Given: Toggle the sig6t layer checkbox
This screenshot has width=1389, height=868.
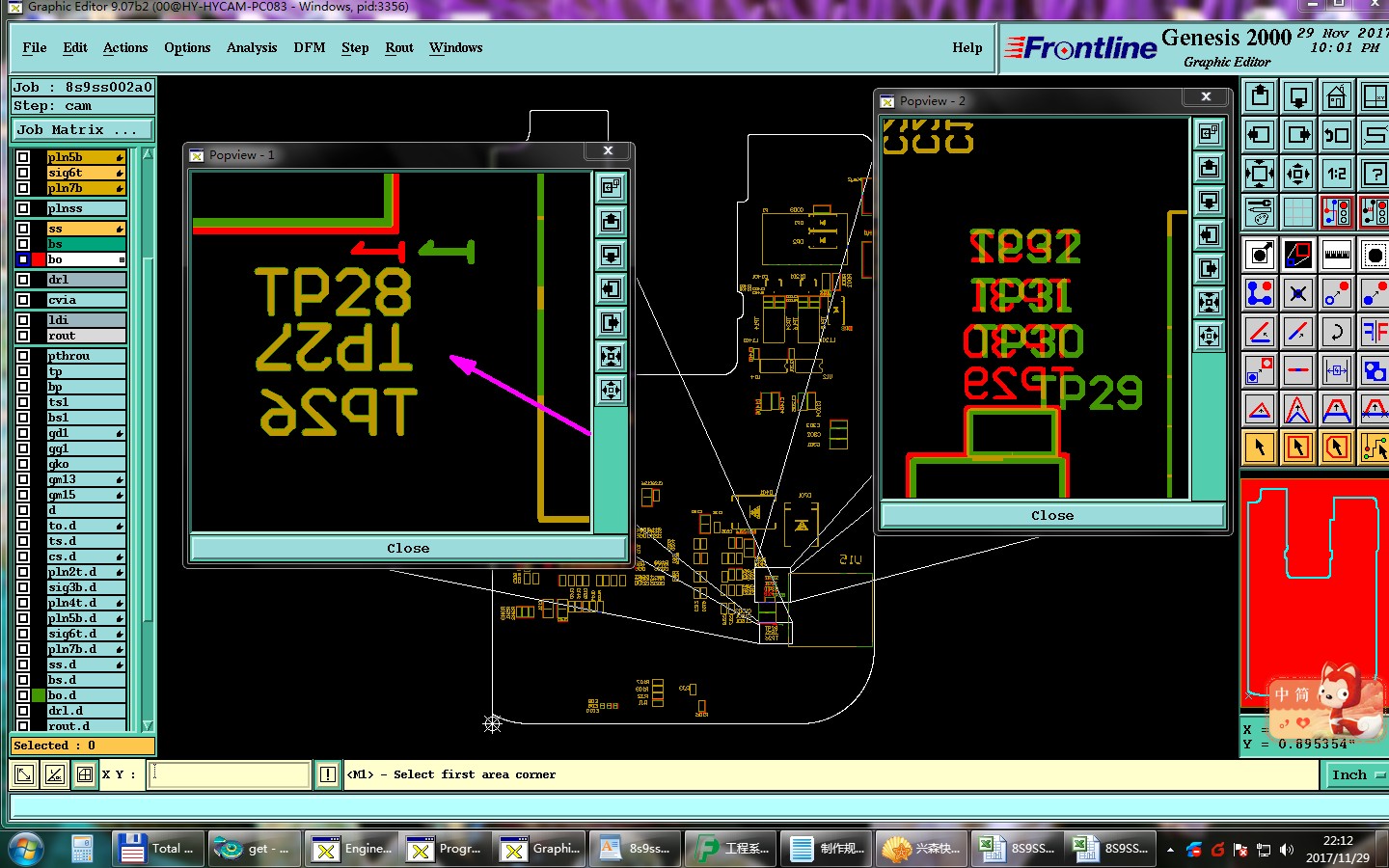Looking at the screenshot, I should coord(23,173).
